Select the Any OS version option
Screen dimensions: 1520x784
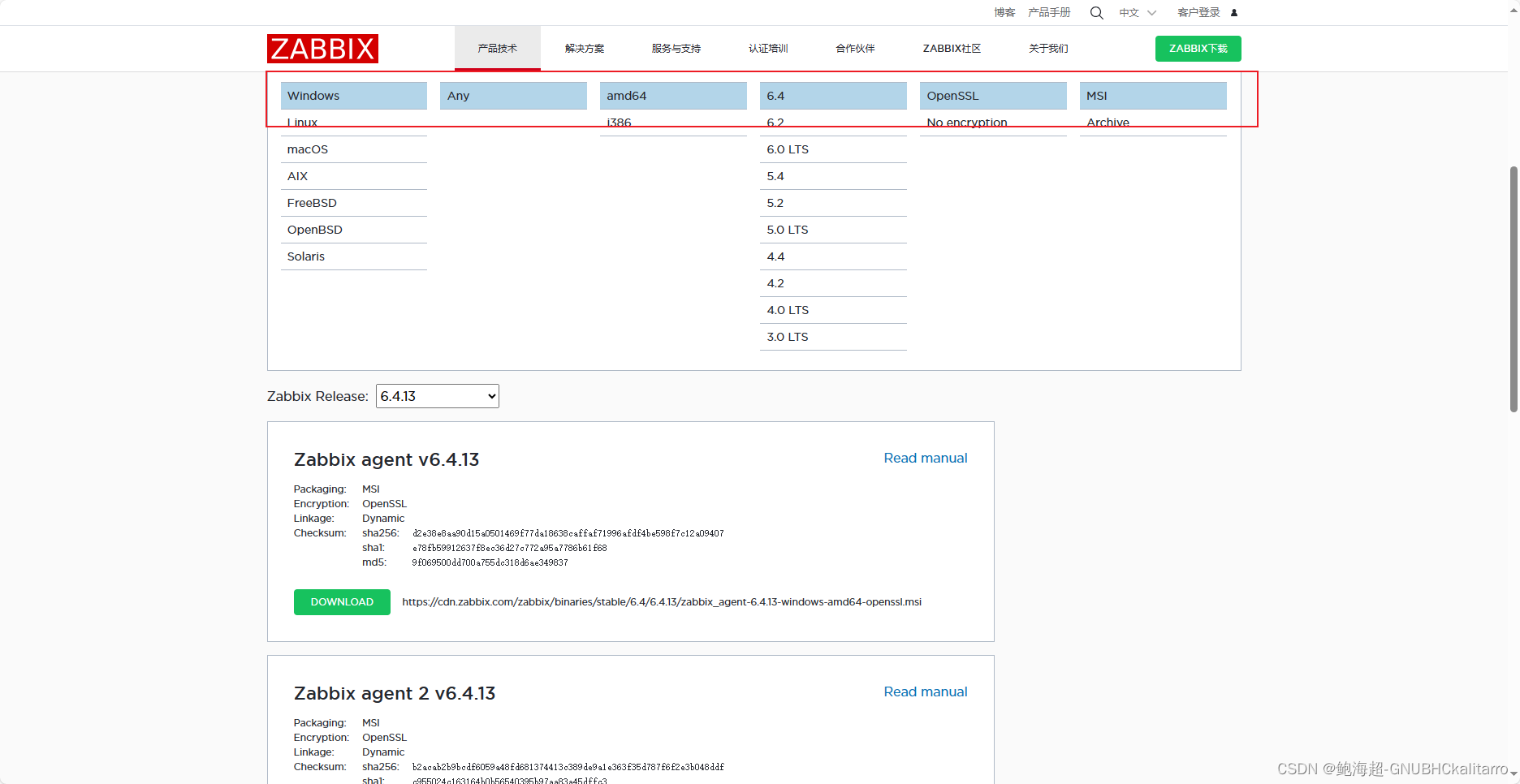coord(514,96)
